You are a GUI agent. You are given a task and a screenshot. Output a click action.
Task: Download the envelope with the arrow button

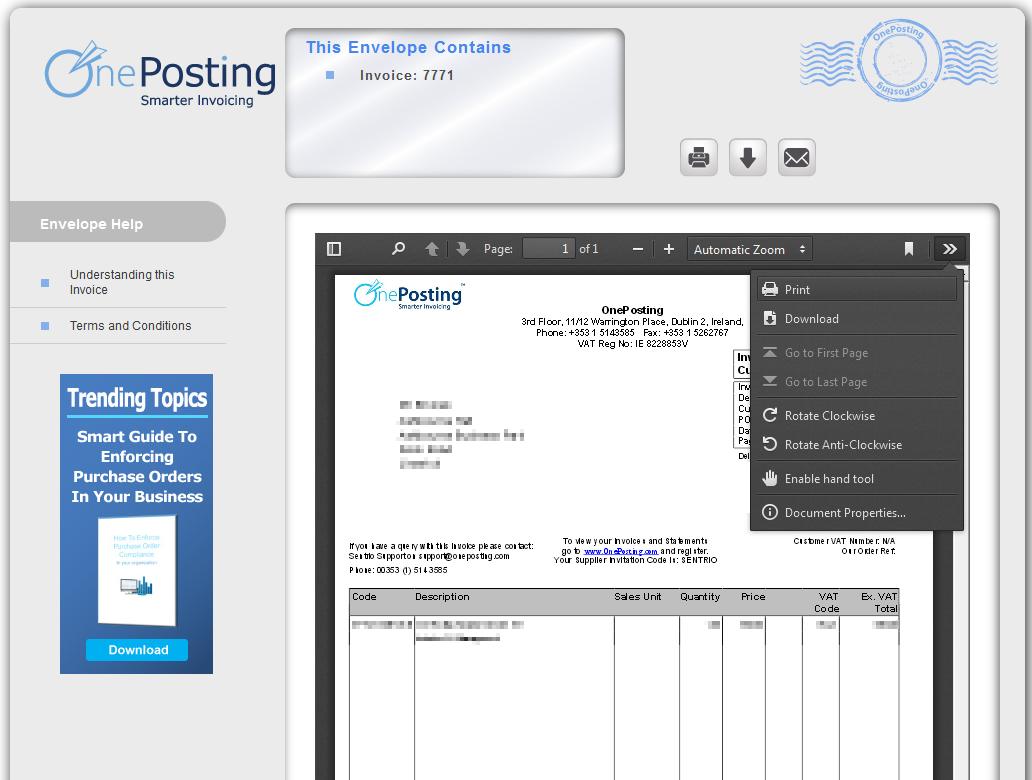[x=748, y=157]
